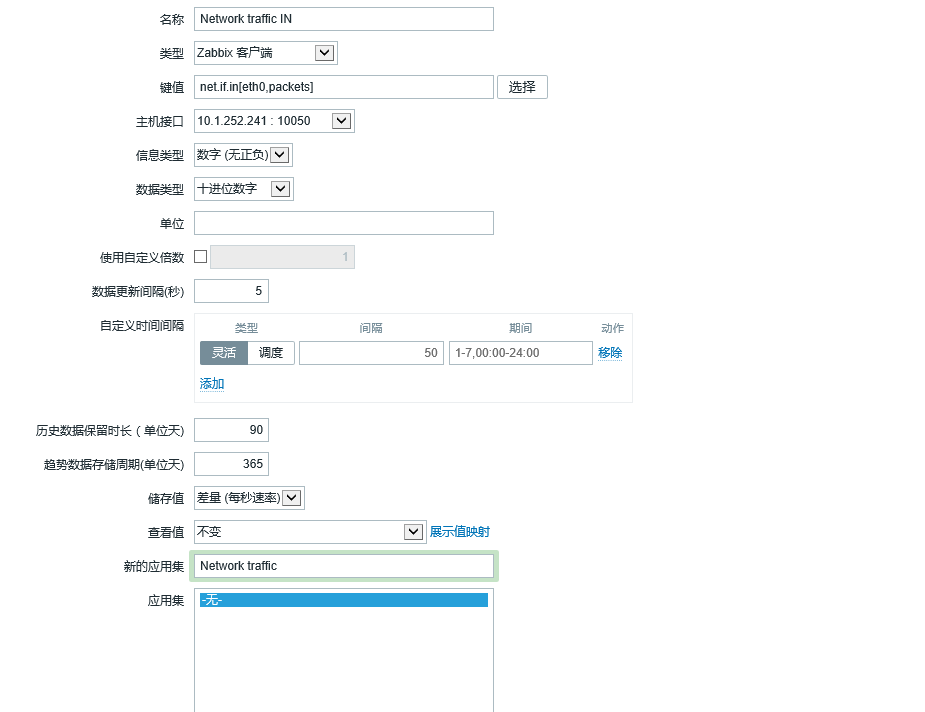Select the 调度 interval type toggle
Viewport: 925px width, 712px height.
[x=271, y=353]
